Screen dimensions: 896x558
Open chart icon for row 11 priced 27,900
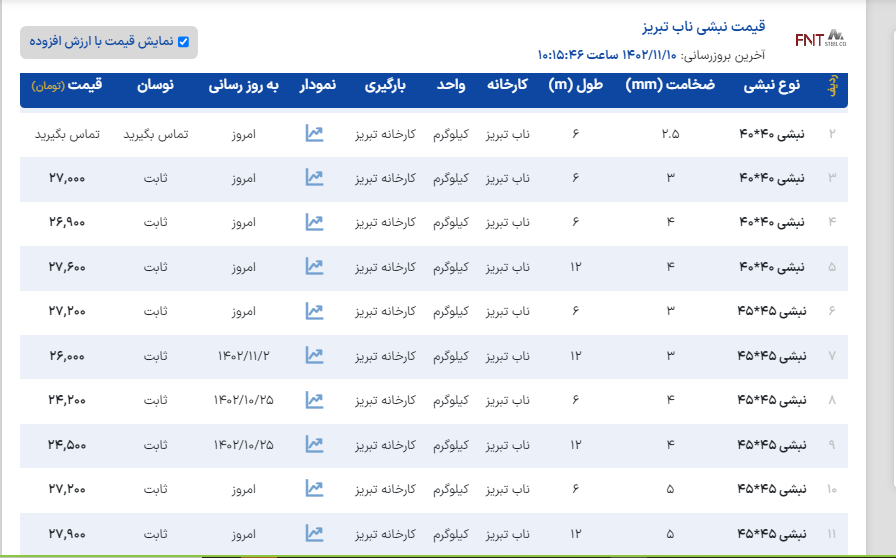314,533
